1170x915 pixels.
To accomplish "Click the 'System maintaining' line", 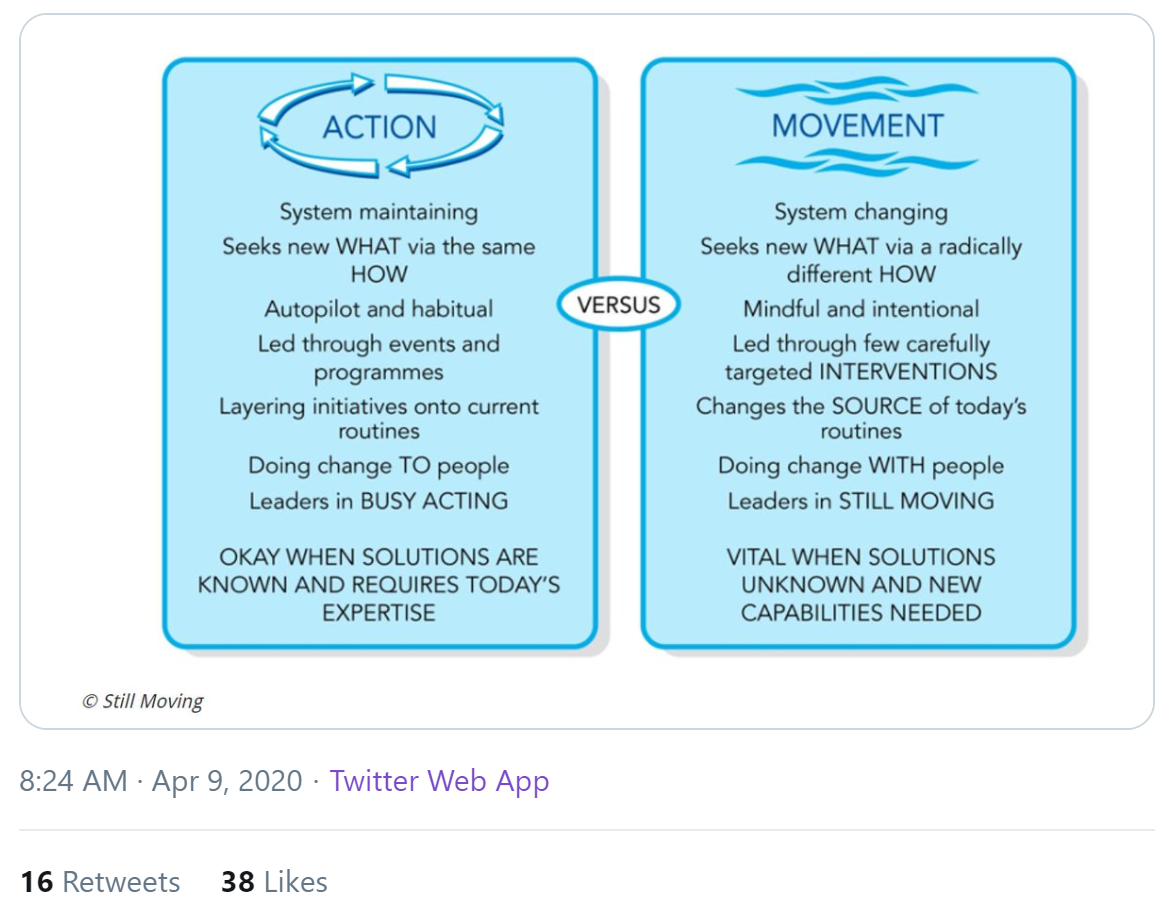I will click(379, 212).
